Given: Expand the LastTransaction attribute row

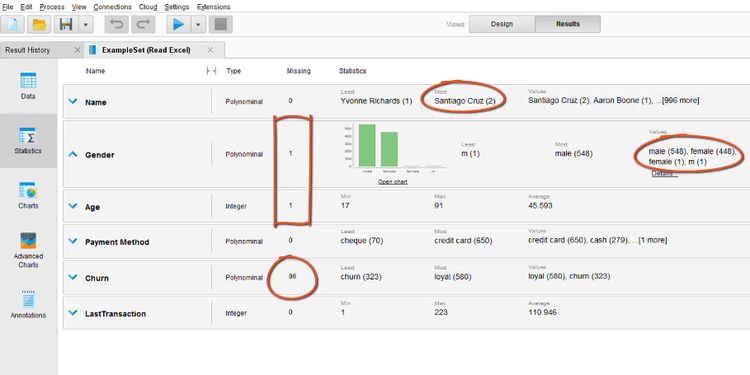Looking at the screenshot, I should click(x=73, y=313).
